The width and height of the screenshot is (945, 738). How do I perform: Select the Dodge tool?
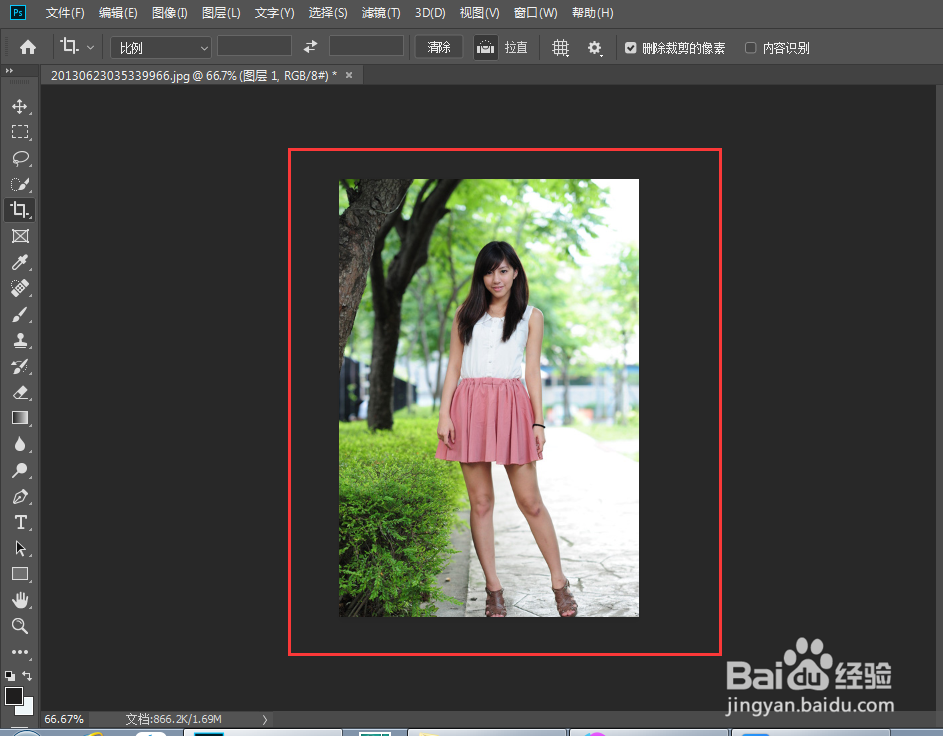tap(20, 471)
